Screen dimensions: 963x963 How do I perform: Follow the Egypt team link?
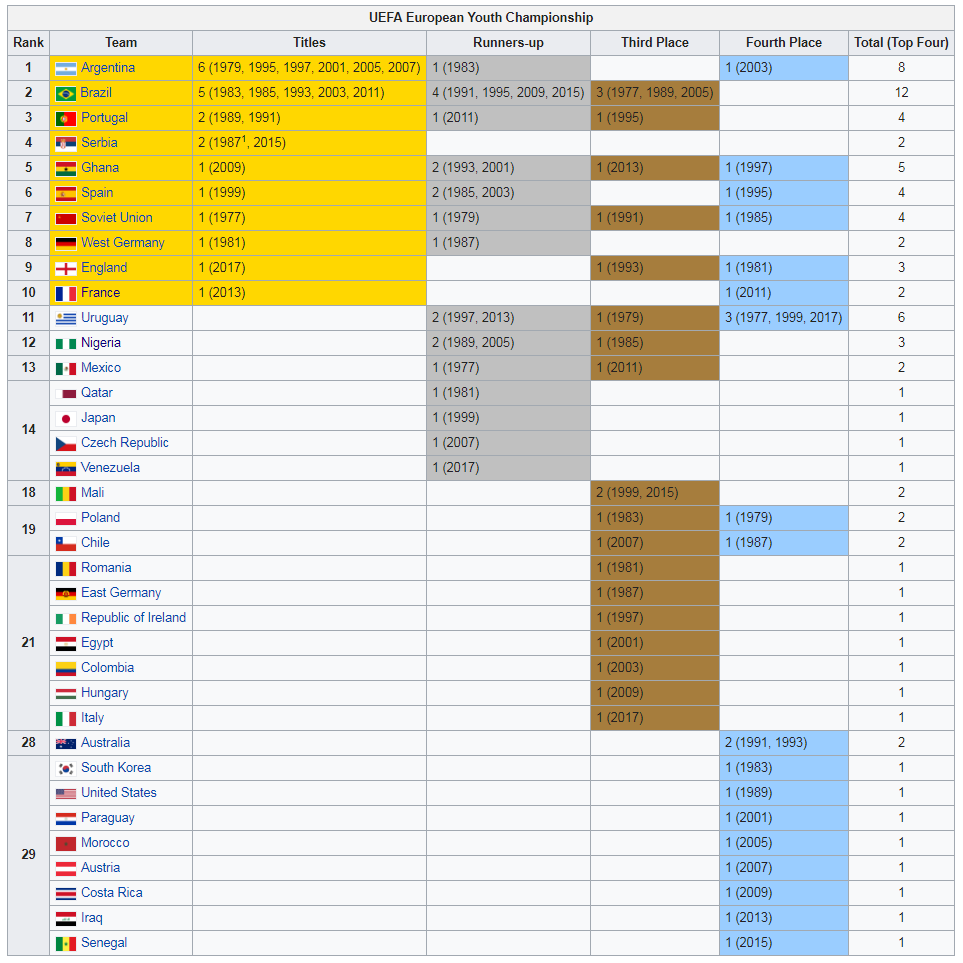(97, 642)
